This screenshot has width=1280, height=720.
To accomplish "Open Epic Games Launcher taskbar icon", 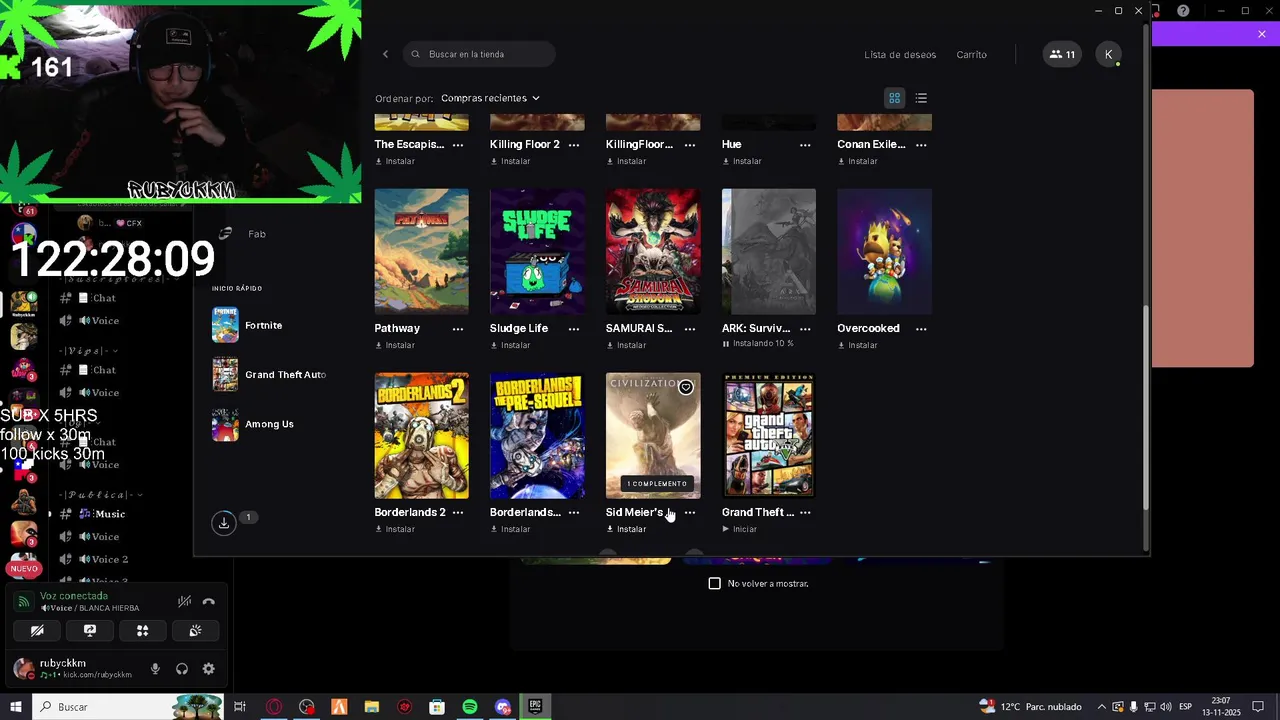I will click(x=535, y=707).
